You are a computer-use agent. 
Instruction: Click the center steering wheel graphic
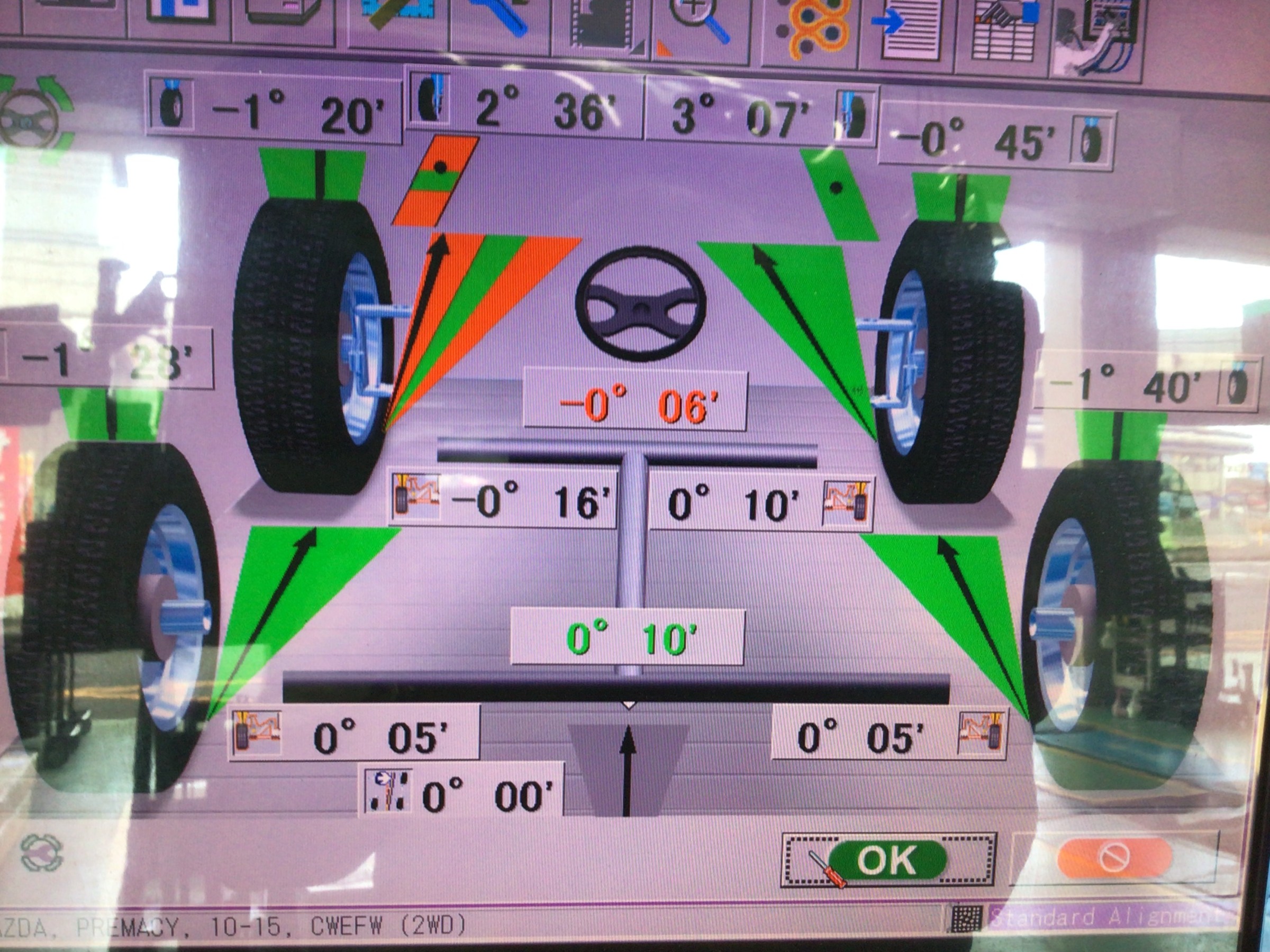640,304
